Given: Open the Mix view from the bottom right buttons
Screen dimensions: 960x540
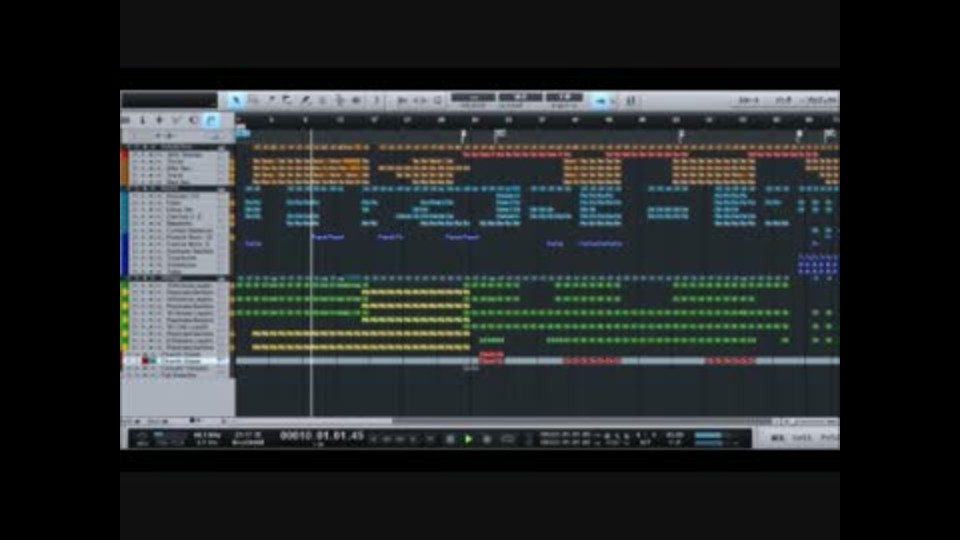Looking at the screenshot, I should 801,438.
